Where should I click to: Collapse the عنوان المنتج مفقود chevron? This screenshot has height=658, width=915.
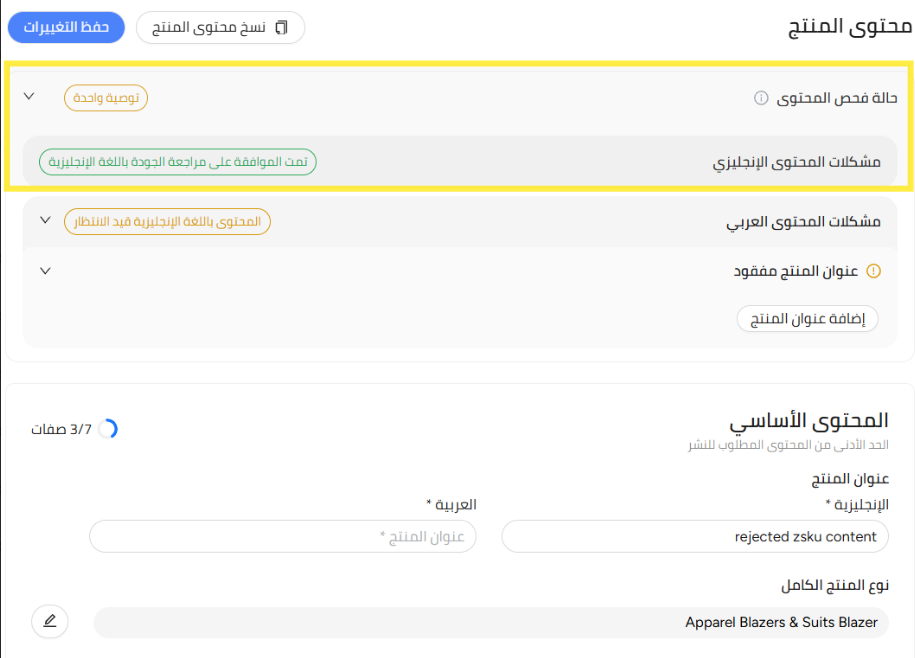pos(45,271)
